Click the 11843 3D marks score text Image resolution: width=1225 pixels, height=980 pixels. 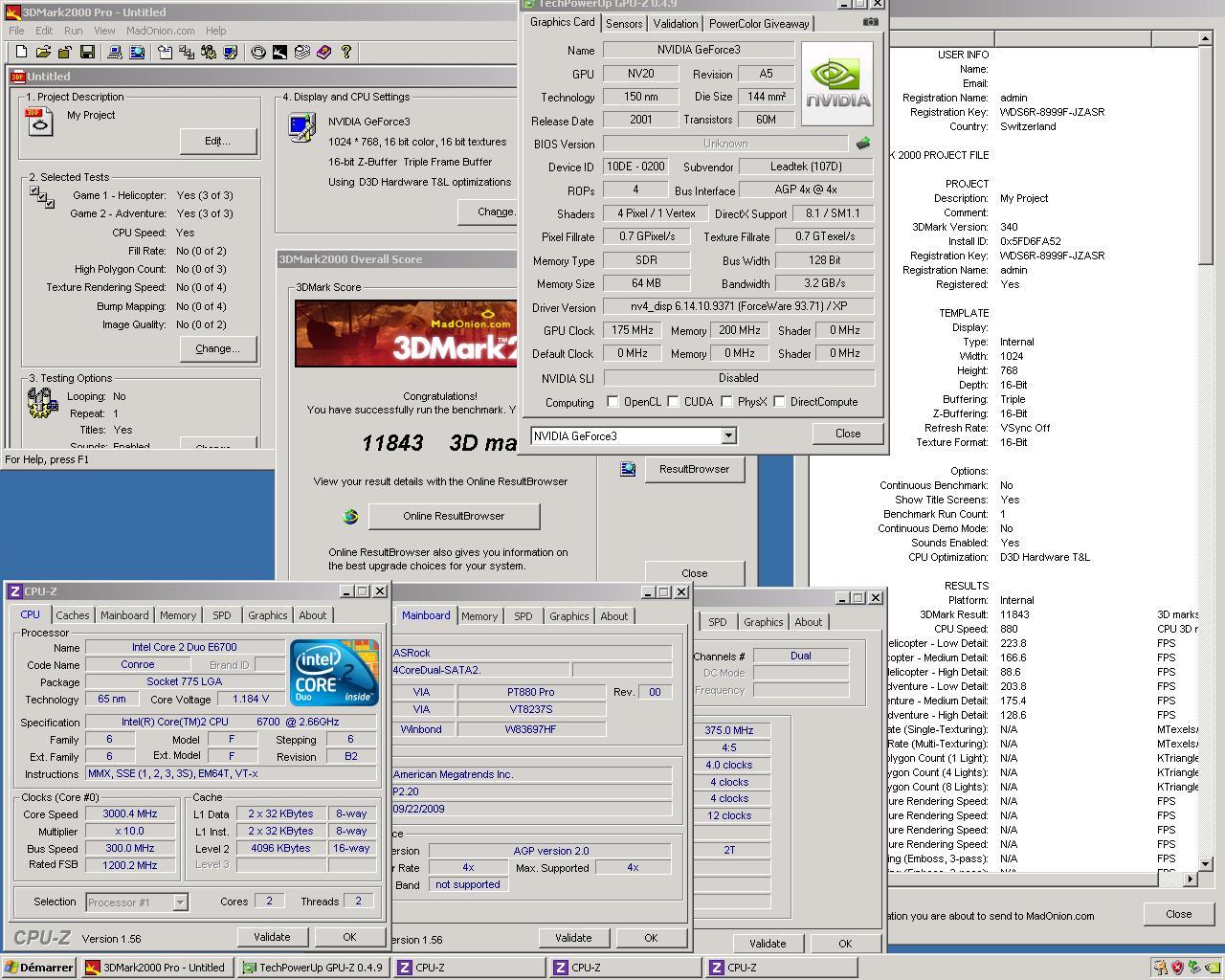tap(440, 443)
